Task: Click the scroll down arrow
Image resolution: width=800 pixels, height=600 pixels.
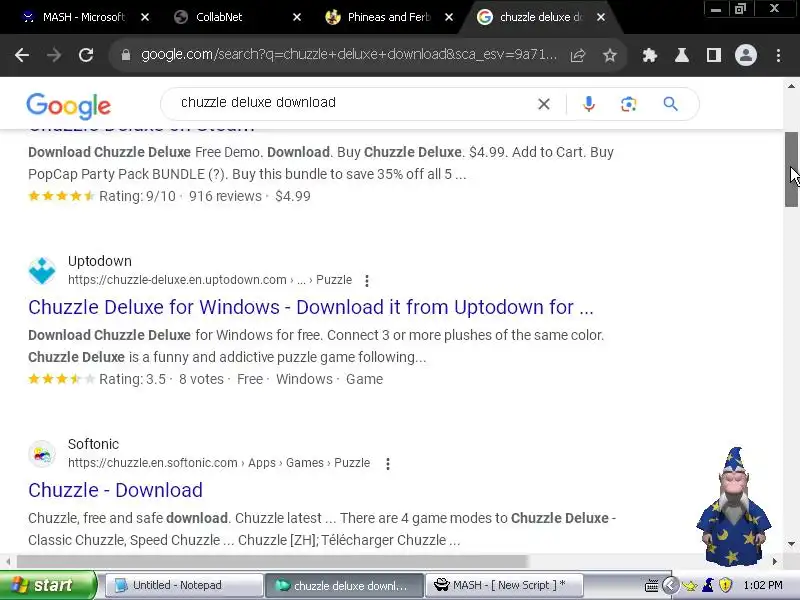Action: tap(791, 544)
